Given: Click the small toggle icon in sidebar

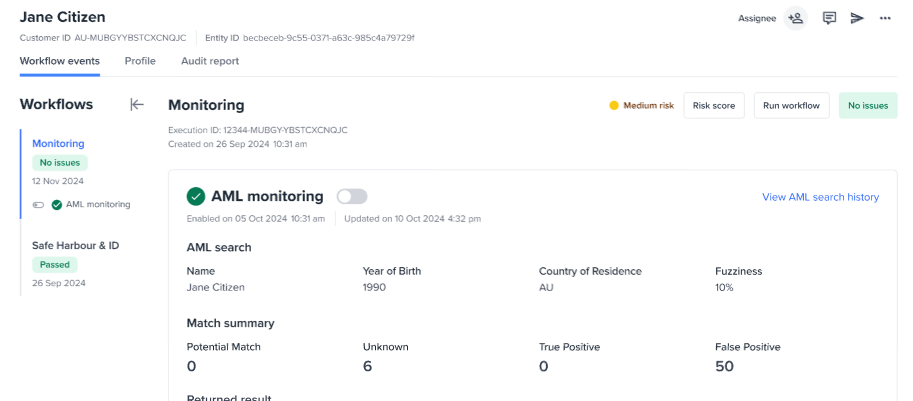Looking at the screenshot, I should point(39,205).
